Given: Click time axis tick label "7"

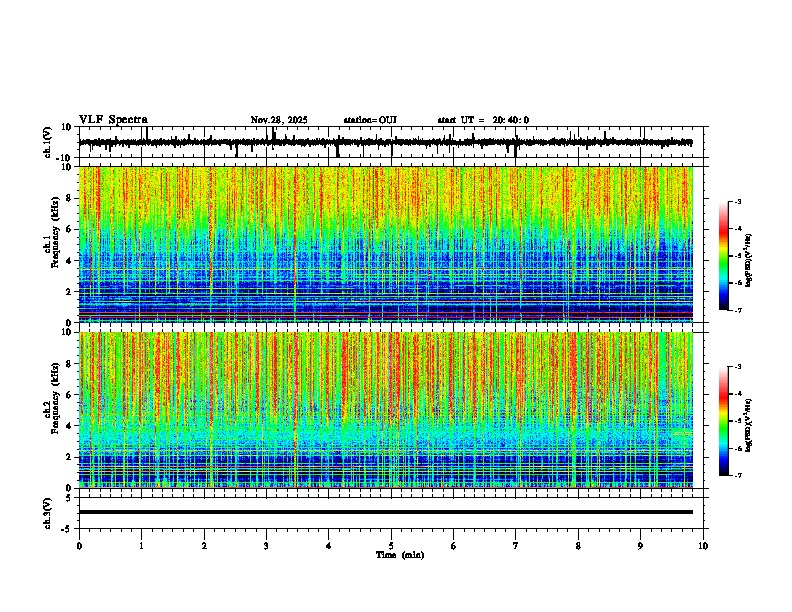Looking at the screenshot, I should pyautogui.click(x=516, y=546).
